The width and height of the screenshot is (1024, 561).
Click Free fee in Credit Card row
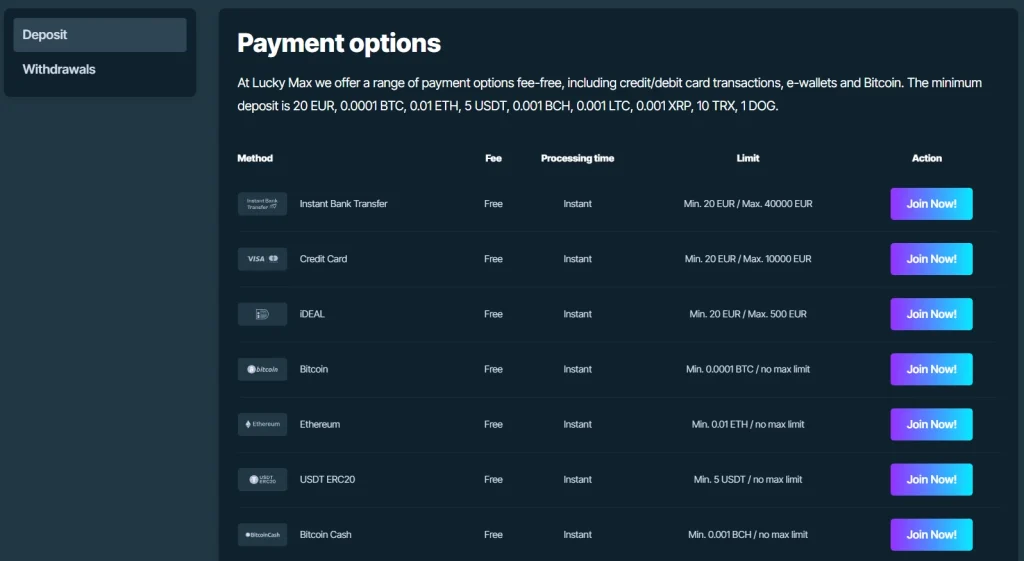[494, 259]
